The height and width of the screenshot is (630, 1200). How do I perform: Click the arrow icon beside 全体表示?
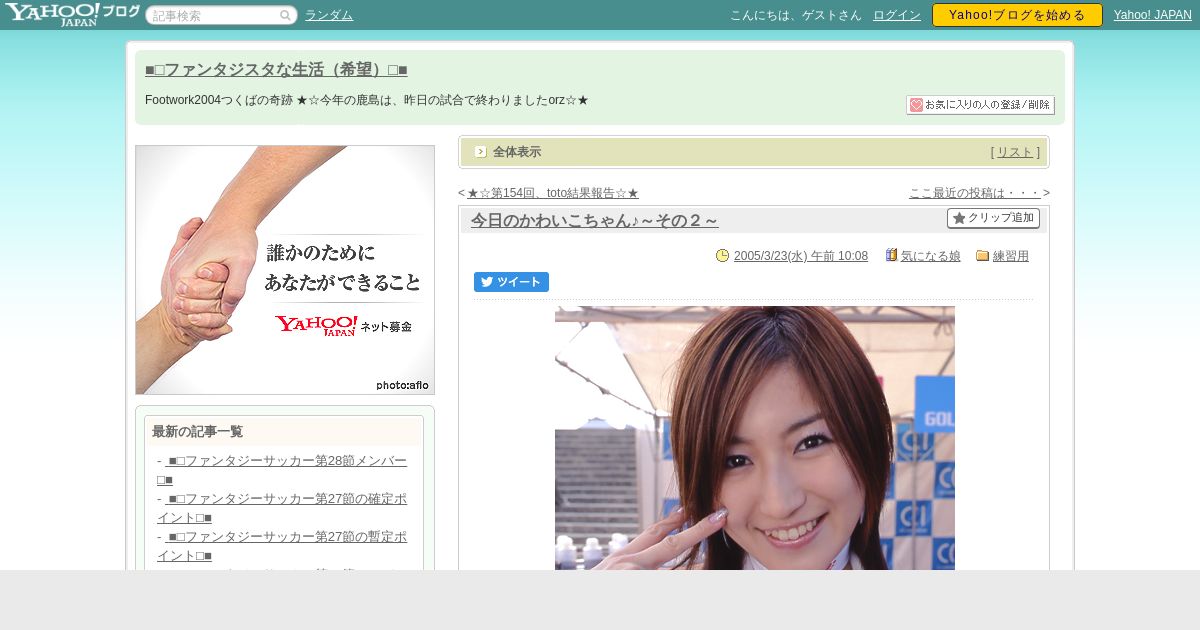pos(481,152)
